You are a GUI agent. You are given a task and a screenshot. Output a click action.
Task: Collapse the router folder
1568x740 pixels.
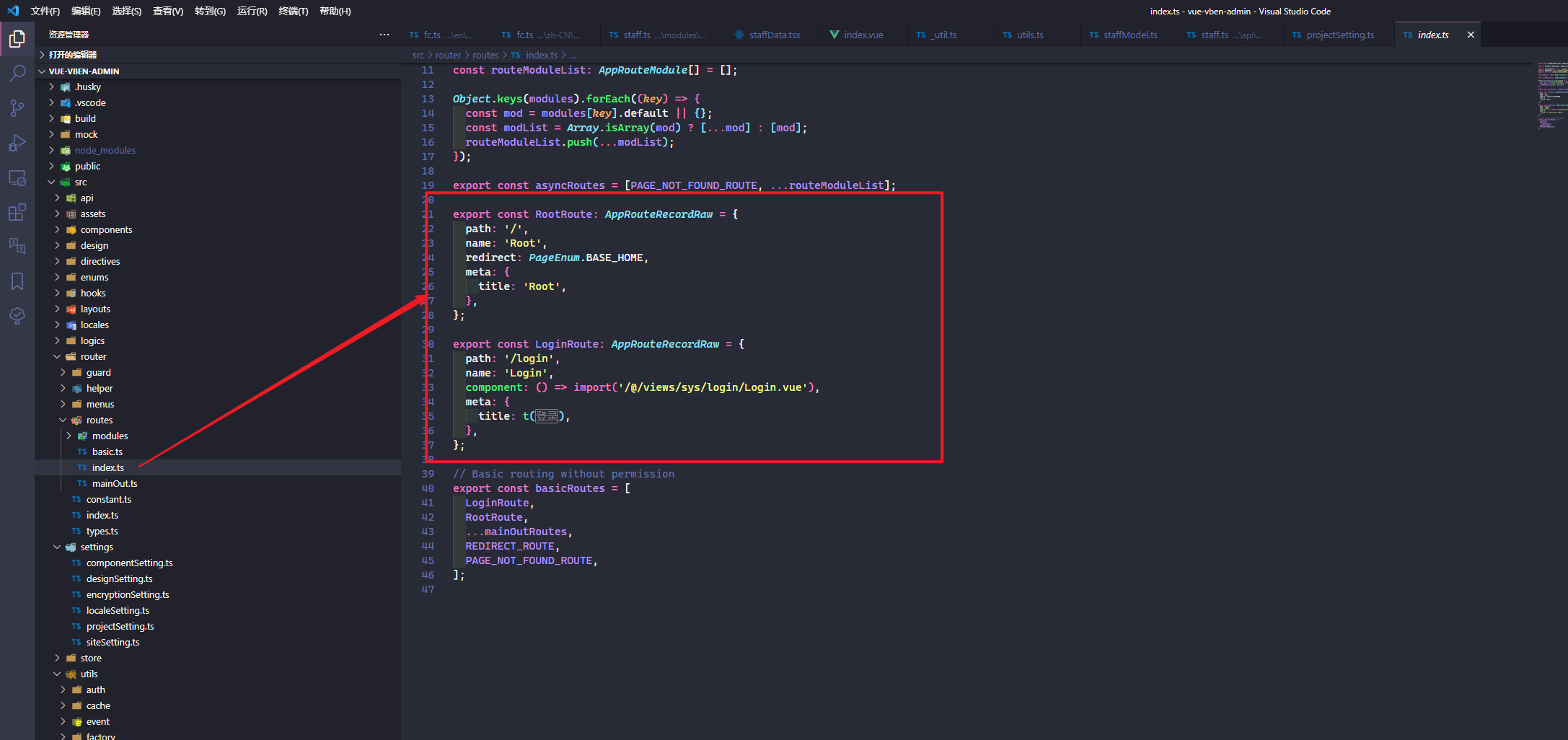[57, 356]
